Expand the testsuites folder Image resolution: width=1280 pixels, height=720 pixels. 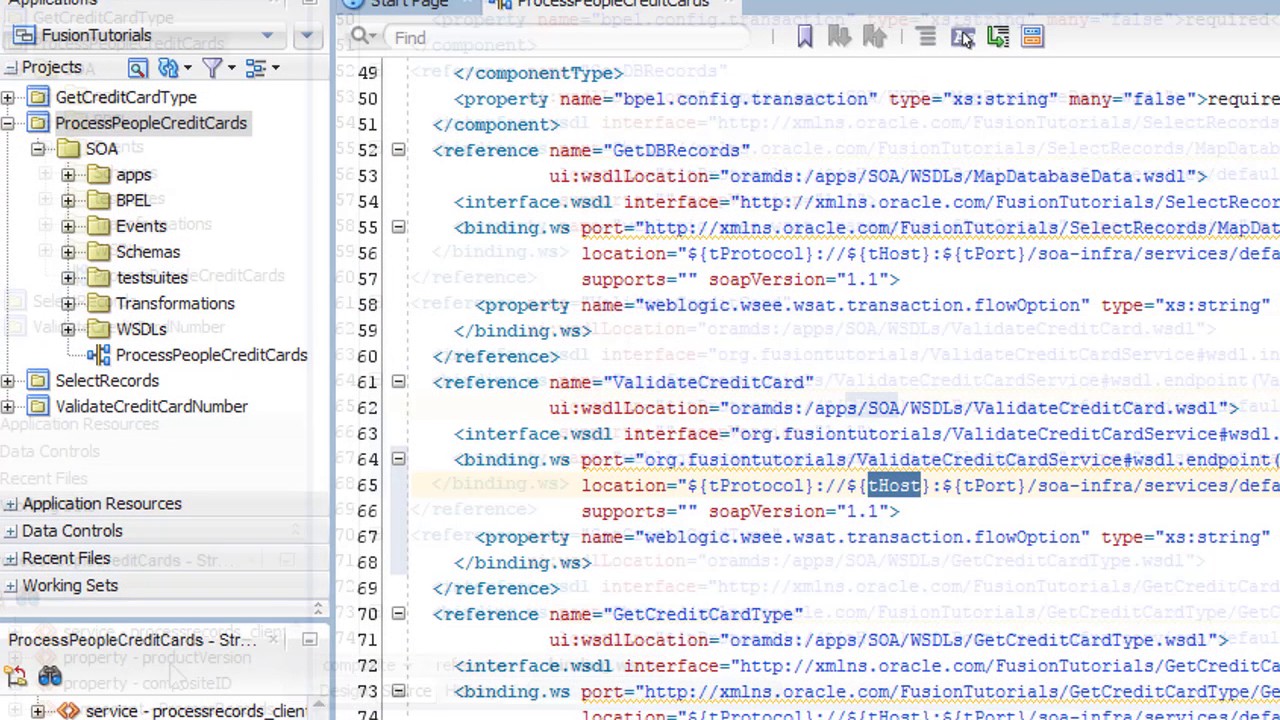pyautogui.click(x=68, y=278)
